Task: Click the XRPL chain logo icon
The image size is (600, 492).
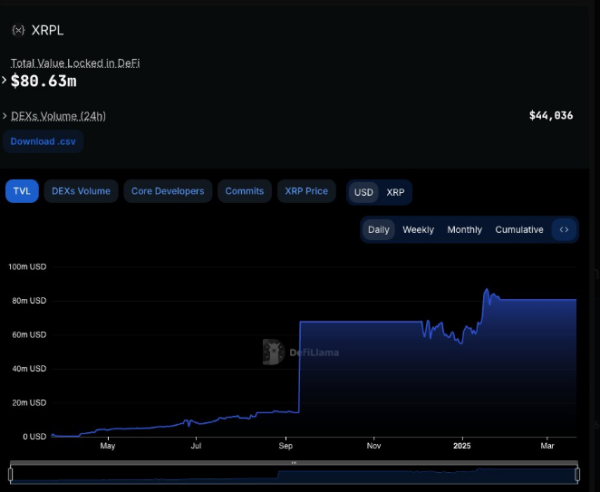Action: point(18,30)
